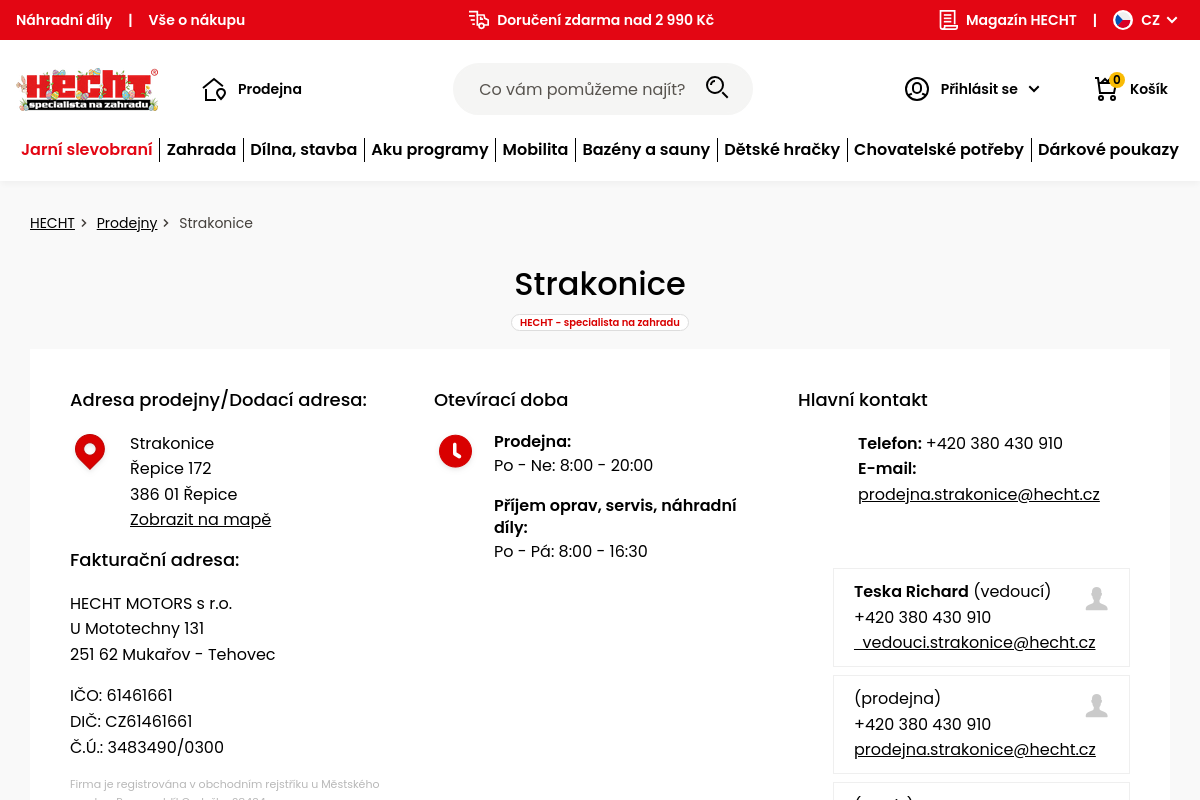
Task: Open the shopping cart icon
Action: point(1106,89)
